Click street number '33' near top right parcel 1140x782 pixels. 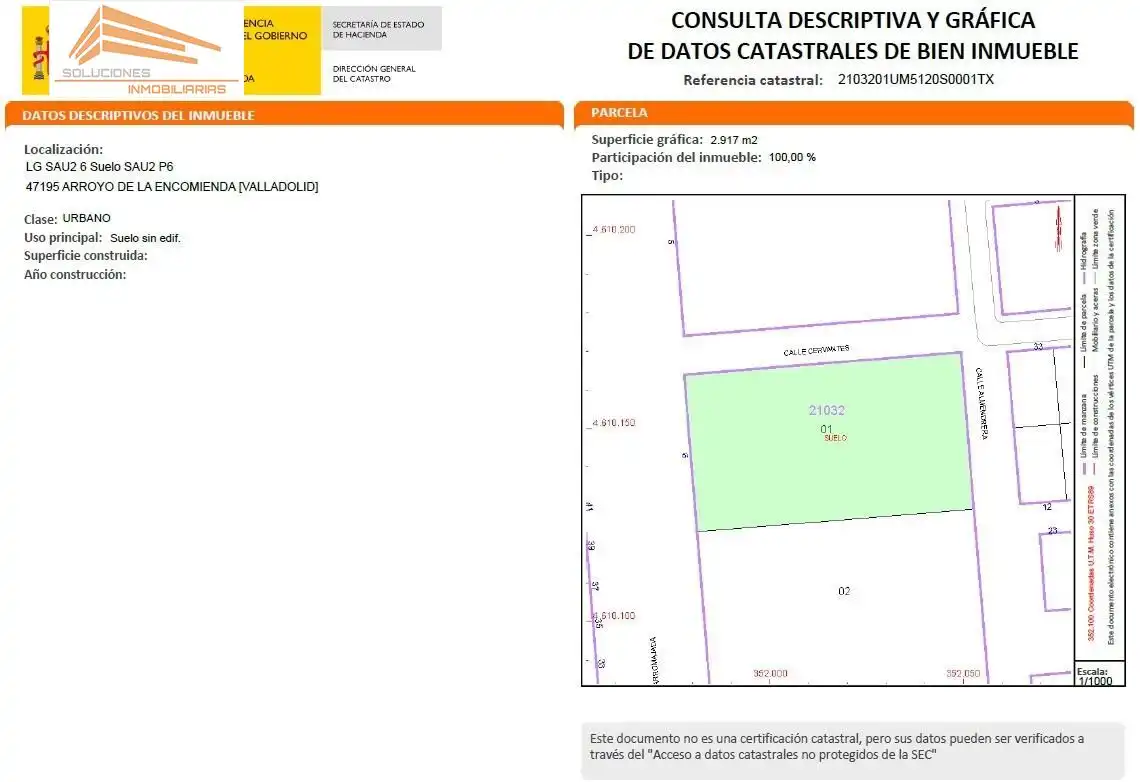point(1038,347)
